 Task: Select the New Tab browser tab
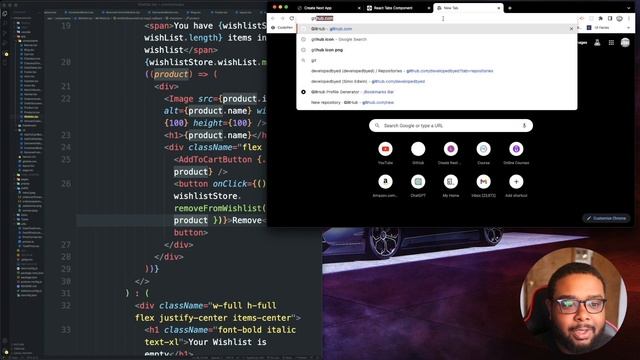click(x=468, y=8)
